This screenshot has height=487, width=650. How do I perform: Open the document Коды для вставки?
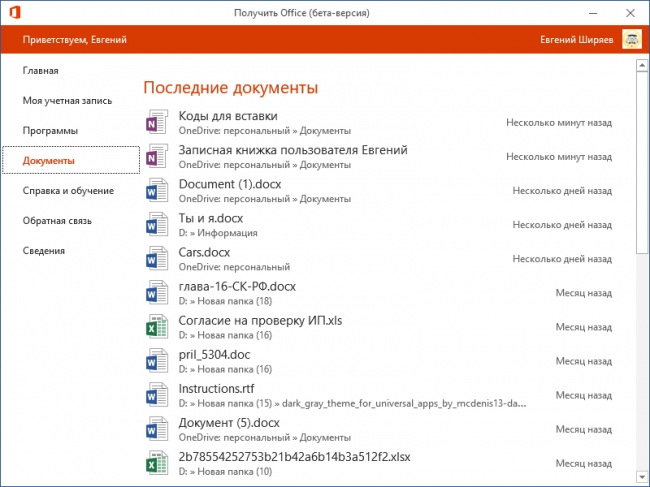tap(228, 116)
